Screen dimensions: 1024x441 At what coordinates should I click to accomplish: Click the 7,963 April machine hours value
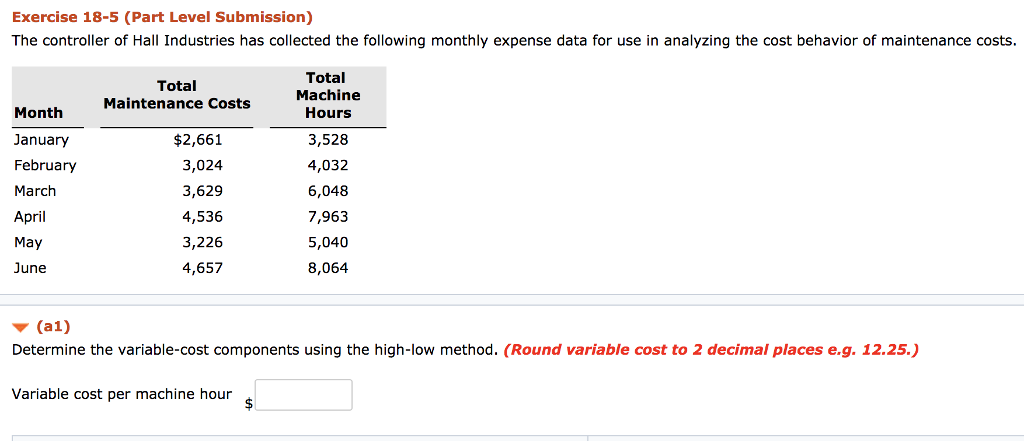click(x=328, y=217)
